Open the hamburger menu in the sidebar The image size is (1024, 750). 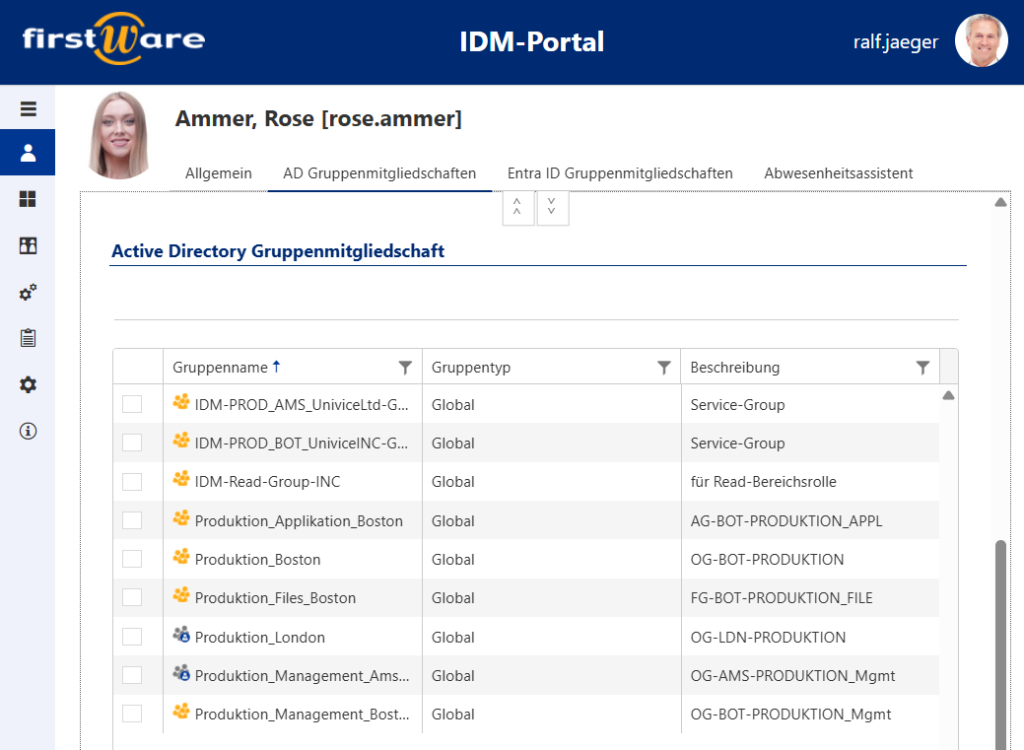(x=27, y=107)
